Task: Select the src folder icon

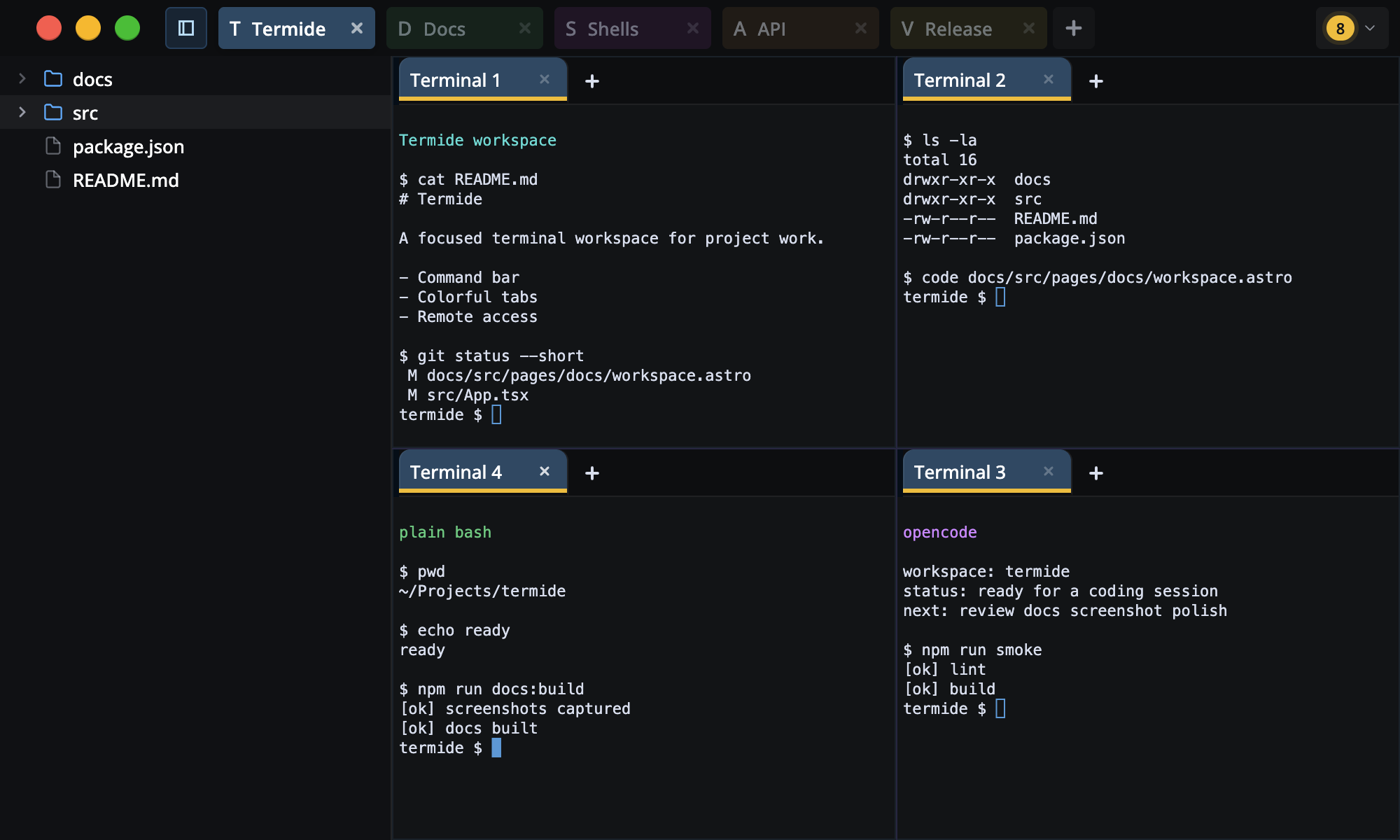Action: pos(53,112)
